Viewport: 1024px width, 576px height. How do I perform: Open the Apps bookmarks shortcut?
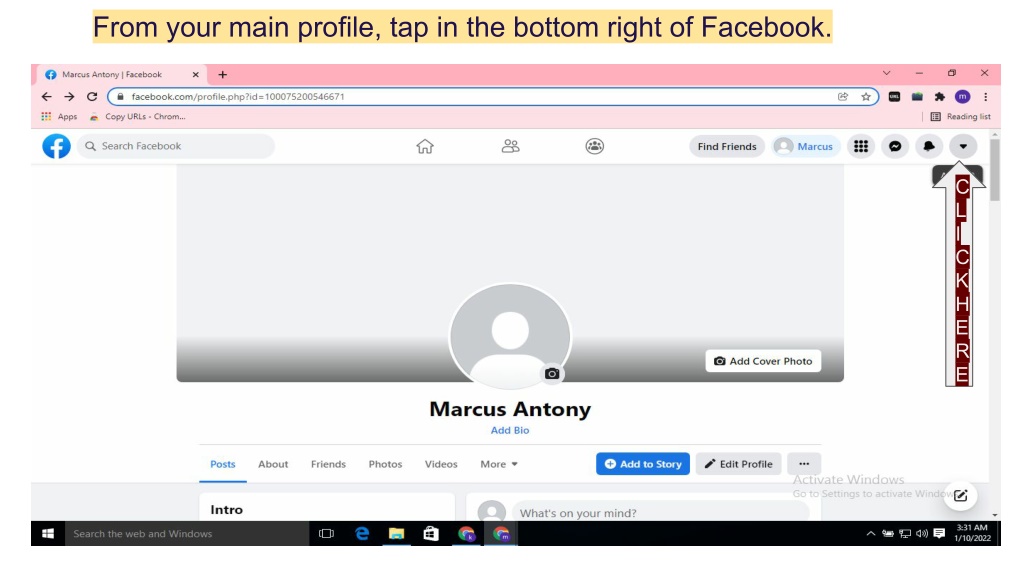click(x=59, y=116)
